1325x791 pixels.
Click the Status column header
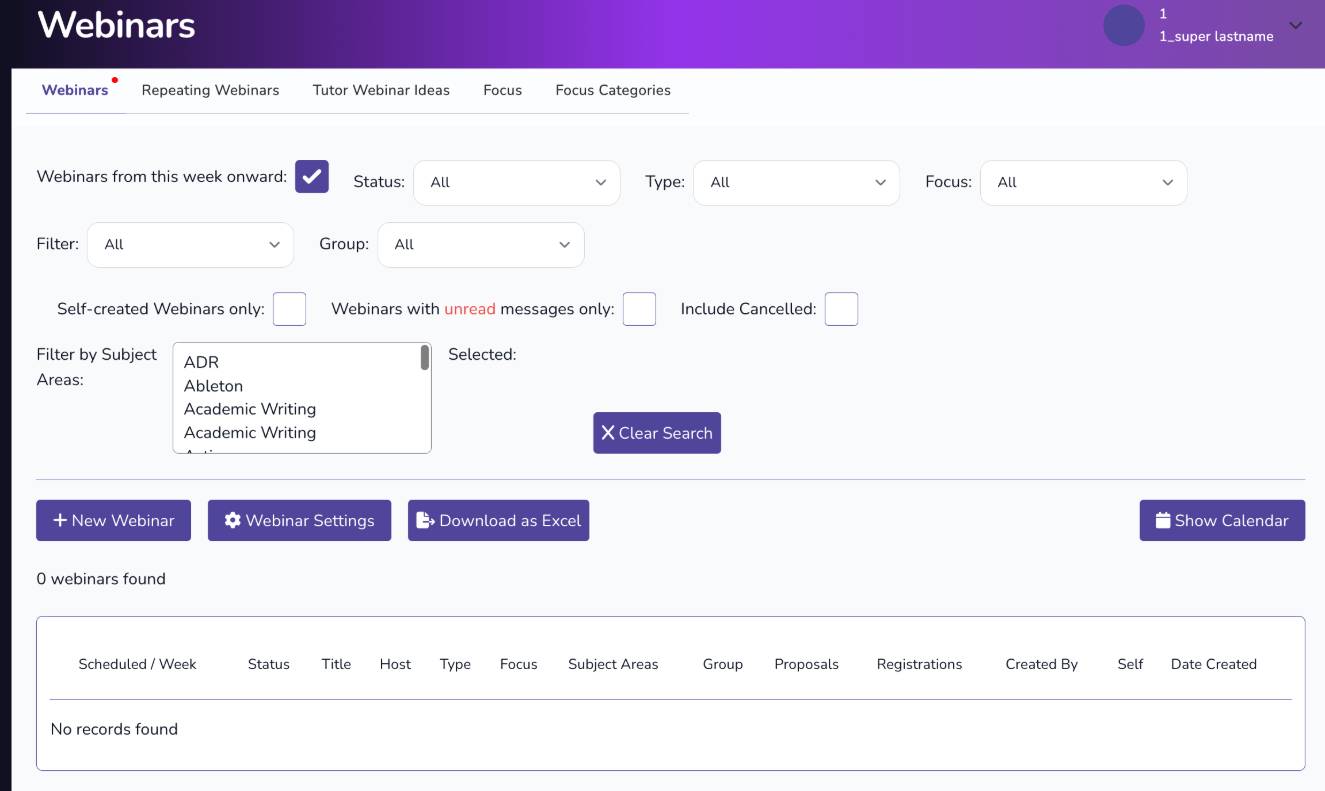(269, 664)
